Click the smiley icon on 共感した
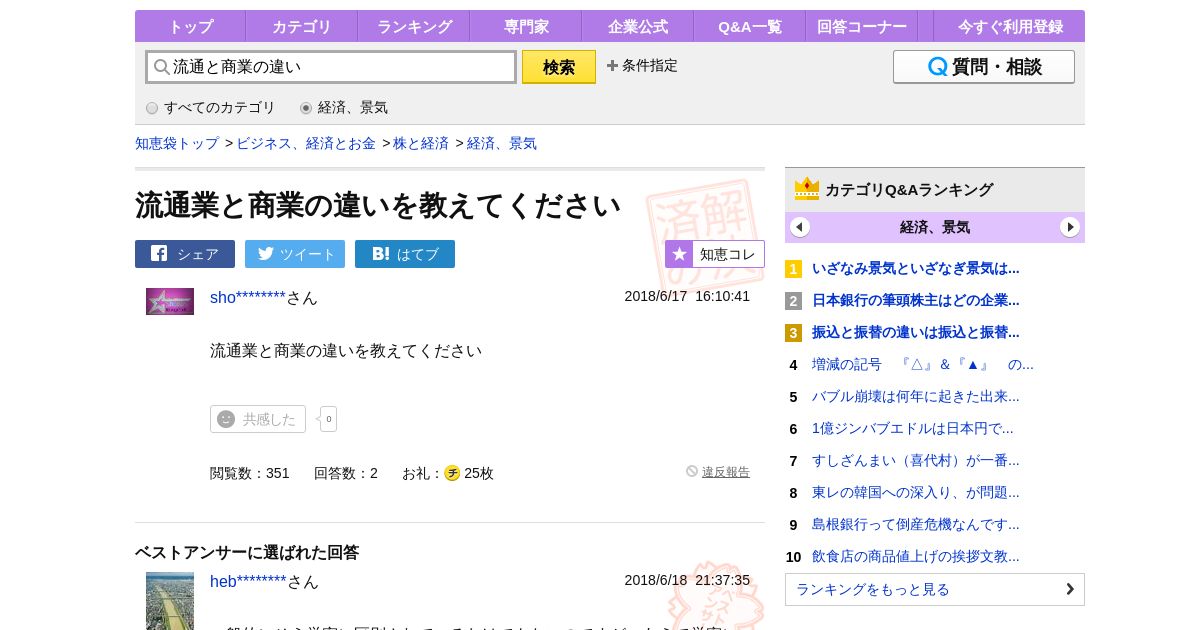Viewport: 1200px width, 630px height. click(226, 419)
